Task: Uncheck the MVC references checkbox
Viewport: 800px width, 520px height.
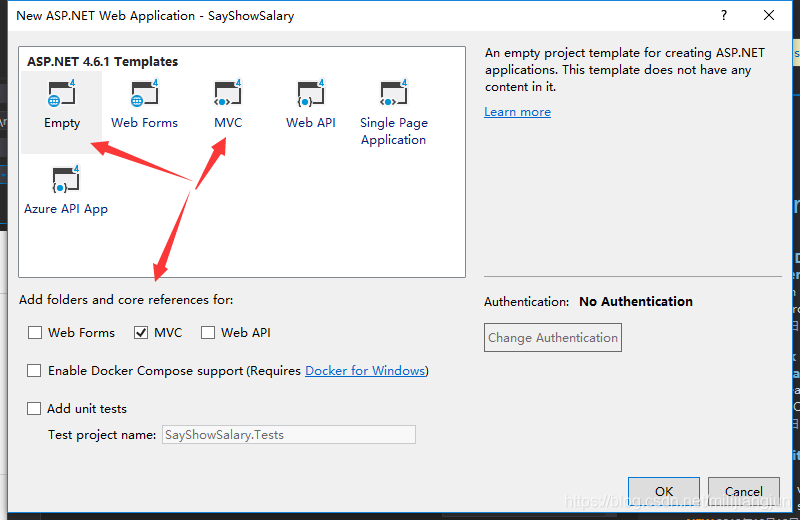Action: point(141,333)
